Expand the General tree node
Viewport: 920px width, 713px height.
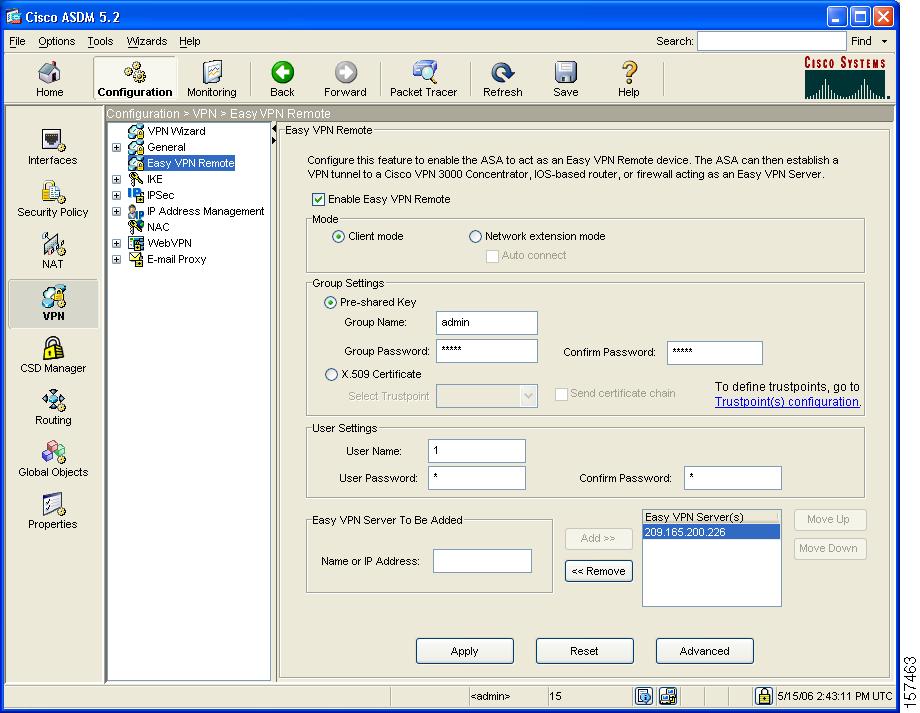[x=117, y=147]
